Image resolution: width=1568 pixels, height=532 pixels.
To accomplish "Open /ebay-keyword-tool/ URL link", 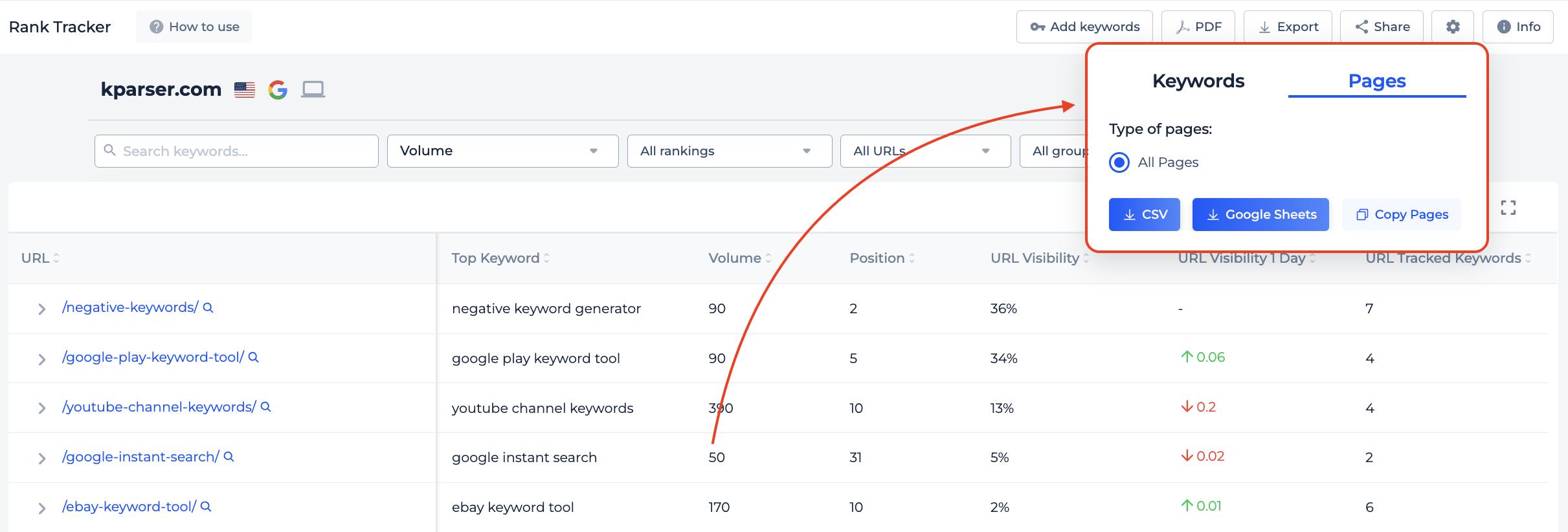I will point(129,507).
